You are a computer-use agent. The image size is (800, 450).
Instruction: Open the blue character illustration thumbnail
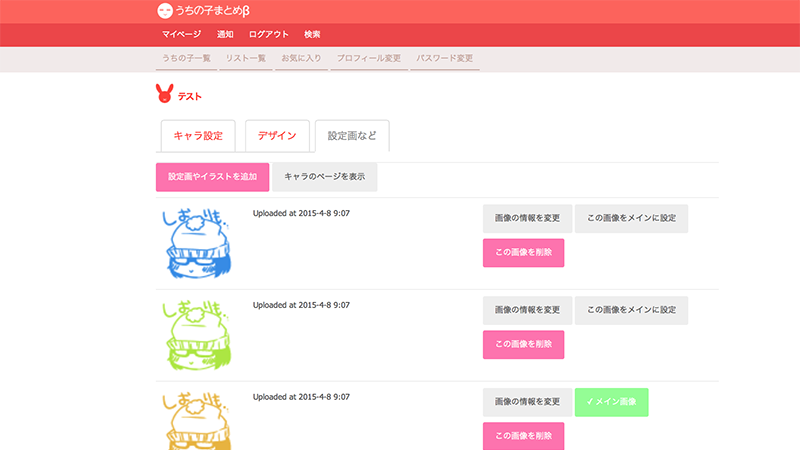pyautogui.click(x=196, y=244)
